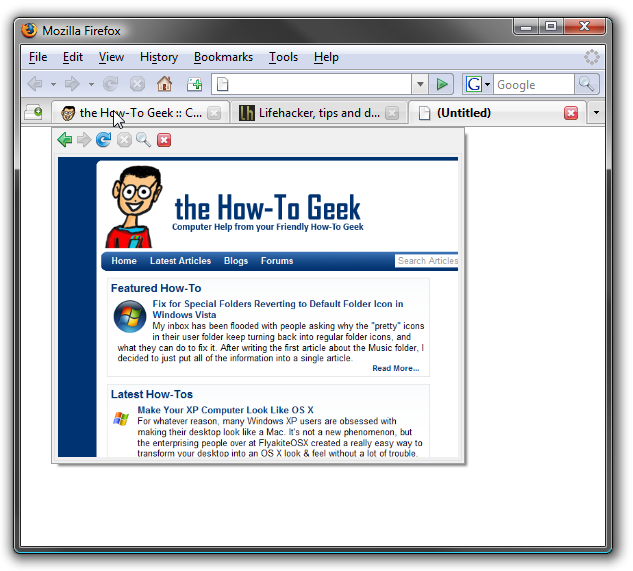The image size is (633, 571).
Task: Click the Read More... link
Action: tap(396, 368)
